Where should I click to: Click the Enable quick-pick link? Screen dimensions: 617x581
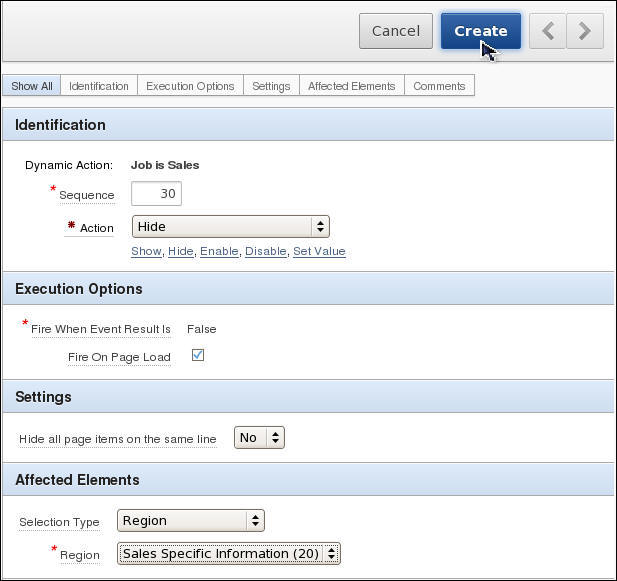point(219,251)
